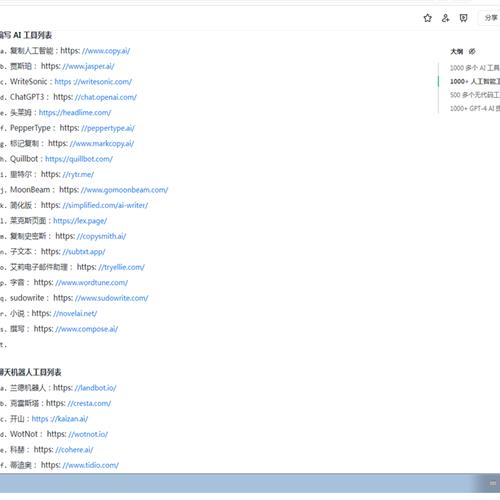Open the peppertype.ai link
This screenshot has width=500, height=500.
(x=108, y=128)
